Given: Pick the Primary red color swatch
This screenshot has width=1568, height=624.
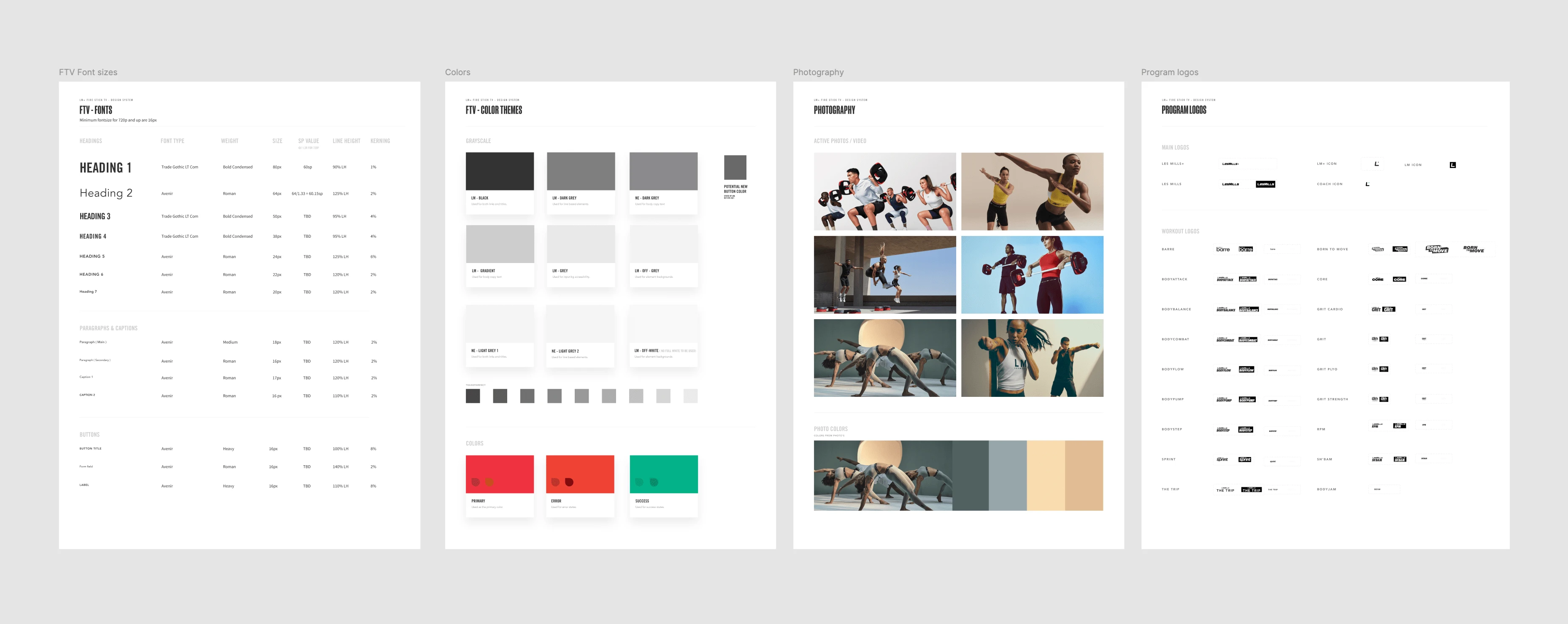Looking at the screenshot, I should click(x=499, y=474).
